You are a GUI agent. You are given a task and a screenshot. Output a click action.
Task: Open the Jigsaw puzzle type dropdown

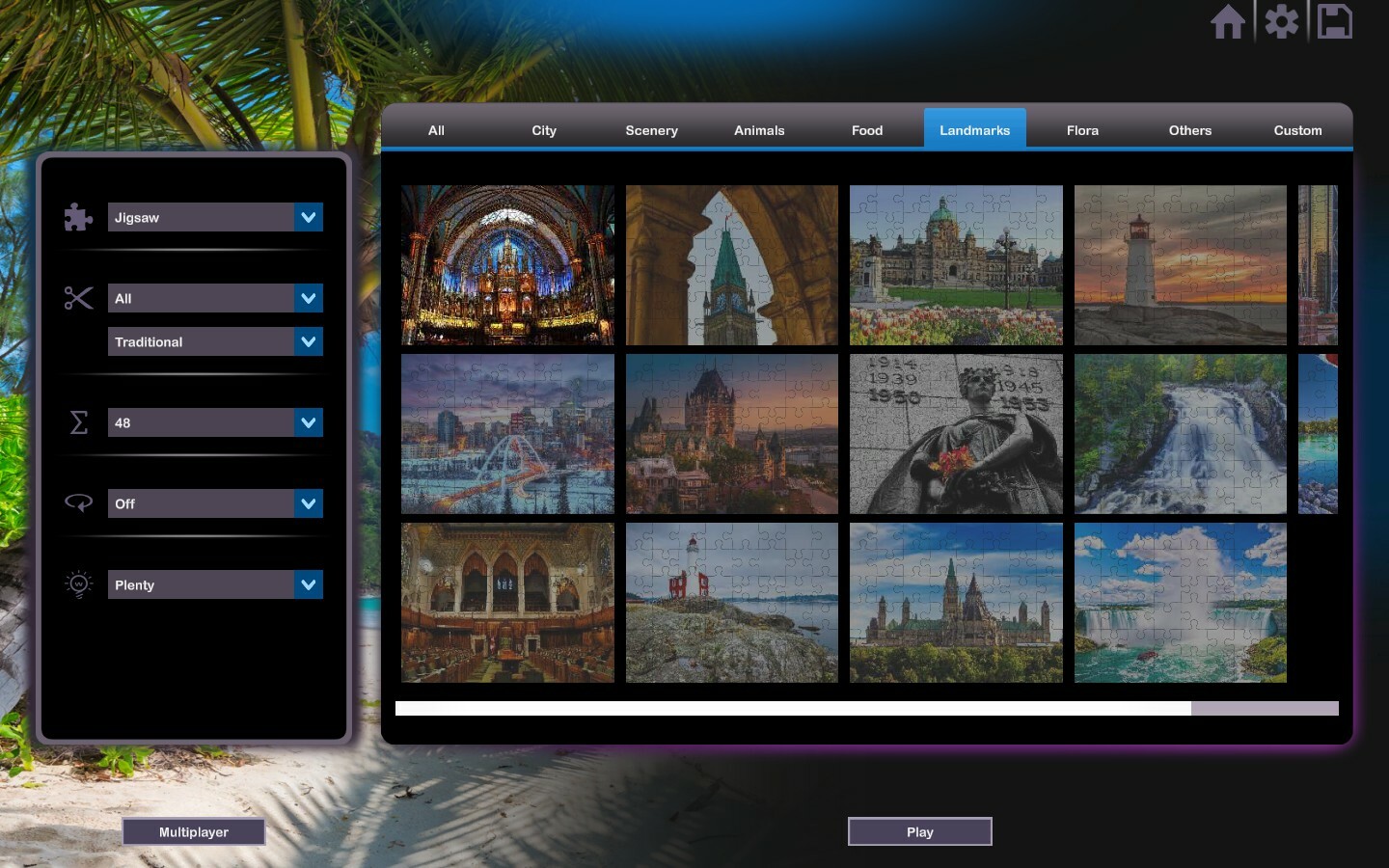(x=214, y=217)
